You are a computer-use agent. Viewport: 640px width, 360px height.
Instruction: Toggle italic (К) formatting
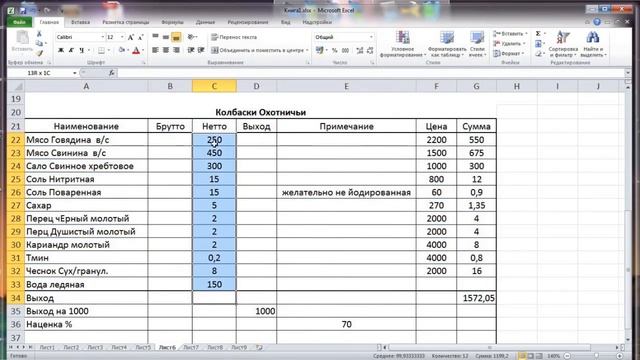pyautogui.click(x=71, y=50)
